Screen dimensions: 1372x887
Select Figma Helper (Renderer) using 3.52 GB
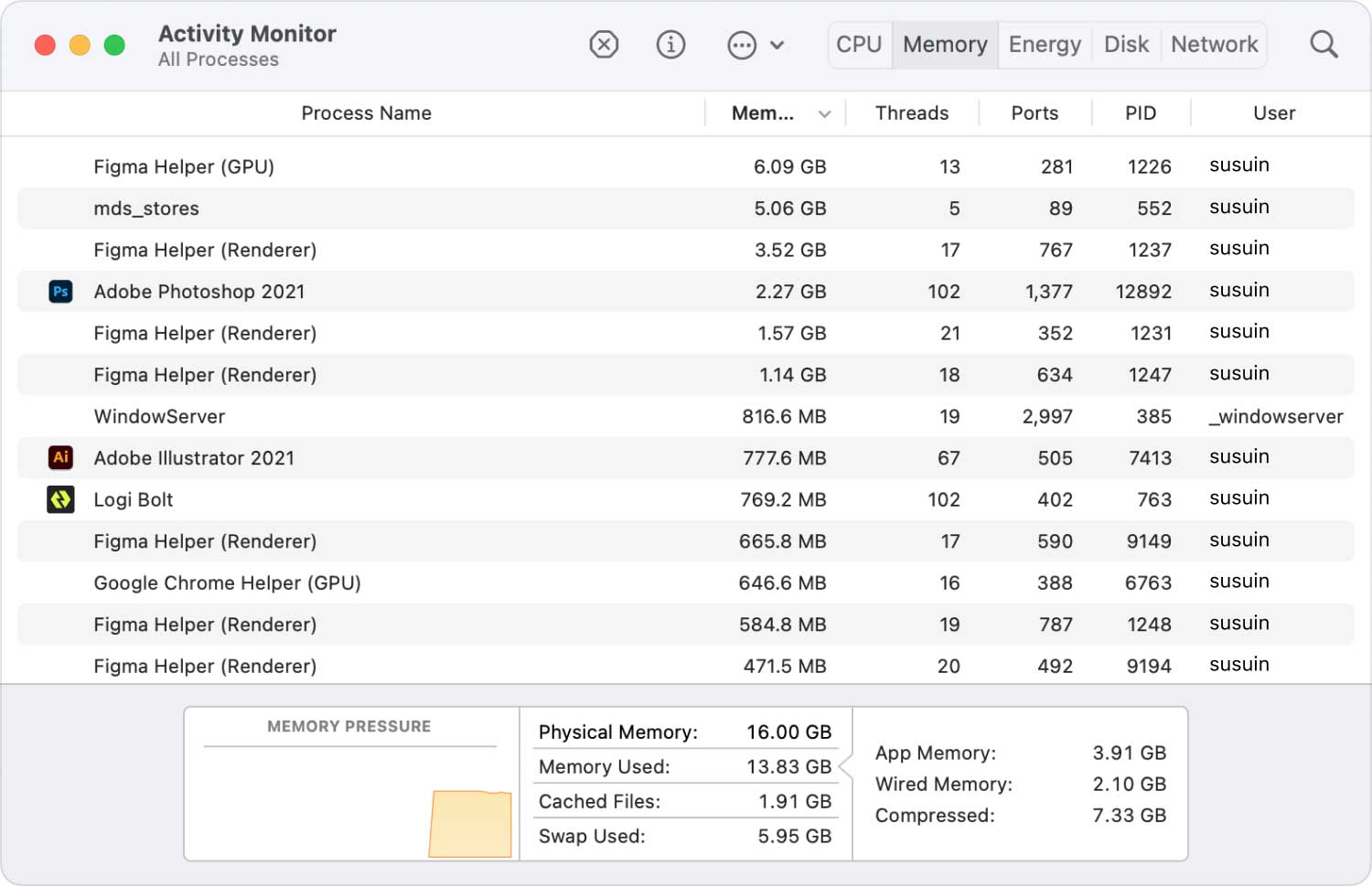686,250
